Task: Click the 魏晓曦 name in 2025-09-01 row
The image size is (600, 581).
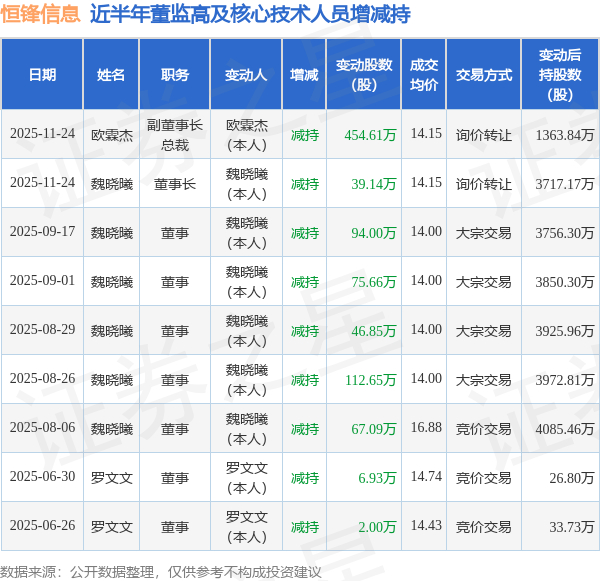Action: point(112,282)
